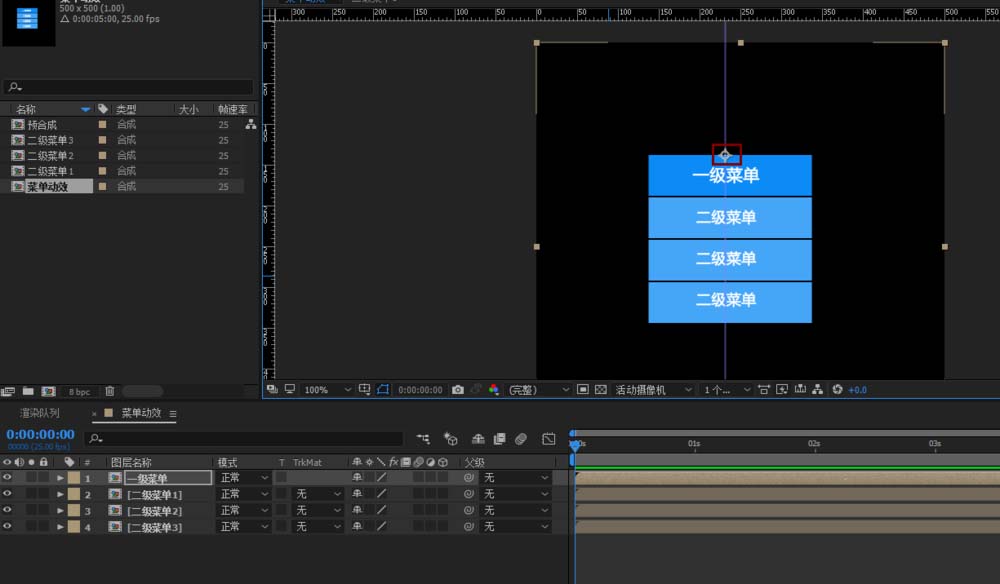Create a new folder in project panel
This screenshot has width=1000, height=584.
[x=28, y=391]
